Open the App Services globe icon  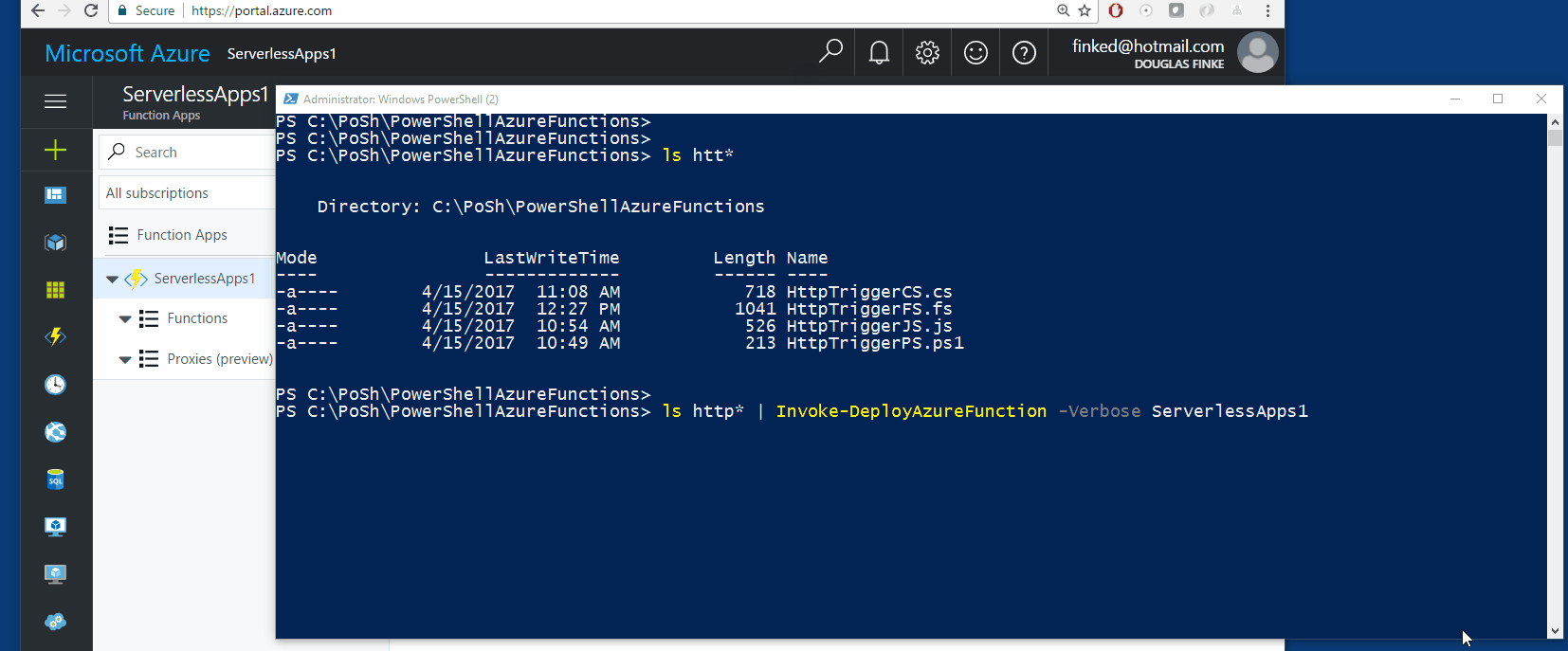(55, 432)
